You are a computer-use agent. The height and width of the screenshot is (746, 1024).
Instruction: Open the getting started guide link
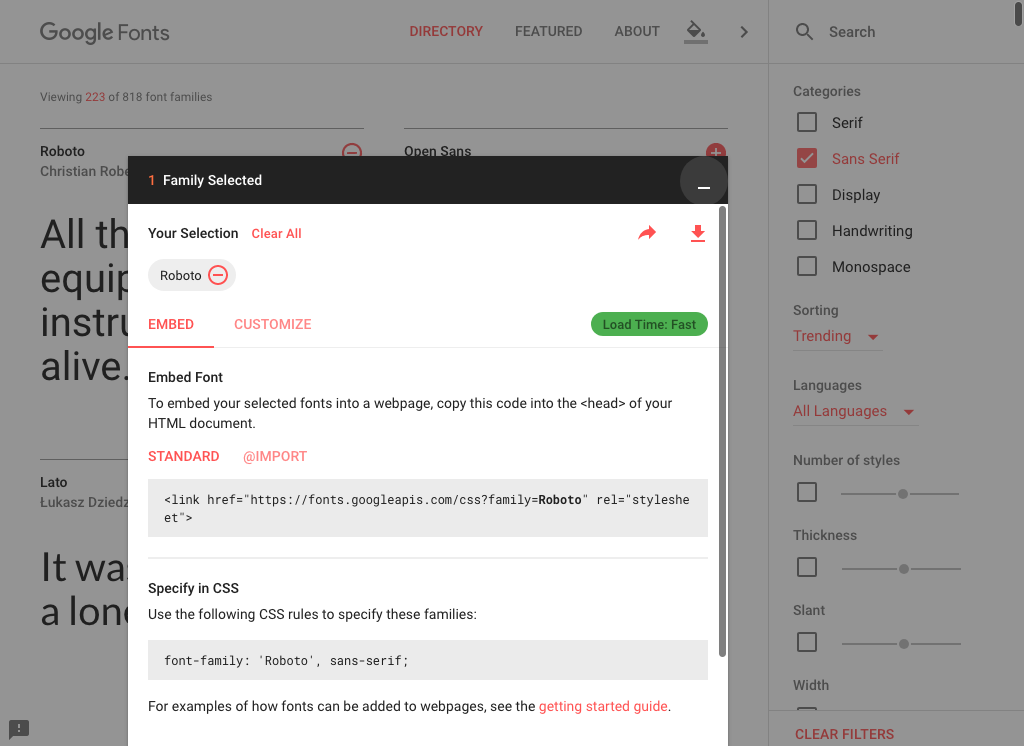[603, 707]
